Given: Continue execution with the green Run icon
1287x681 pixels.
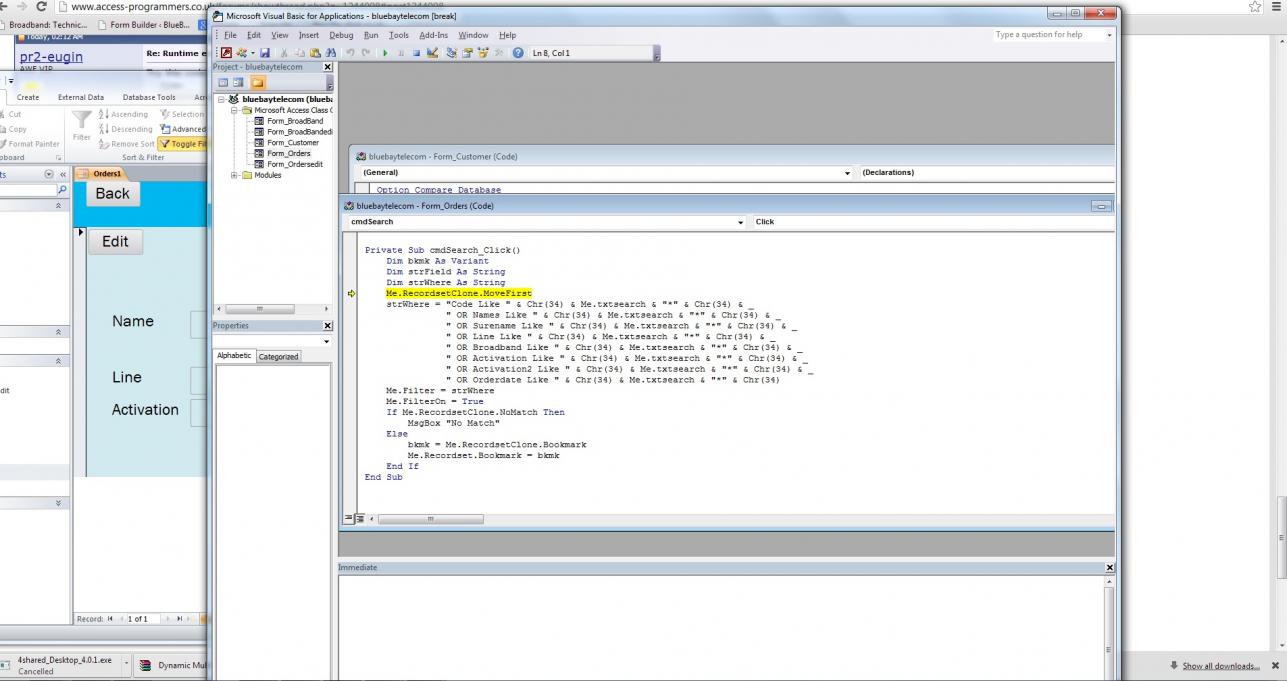Looking at the screenshot, I should pos(385,53).
